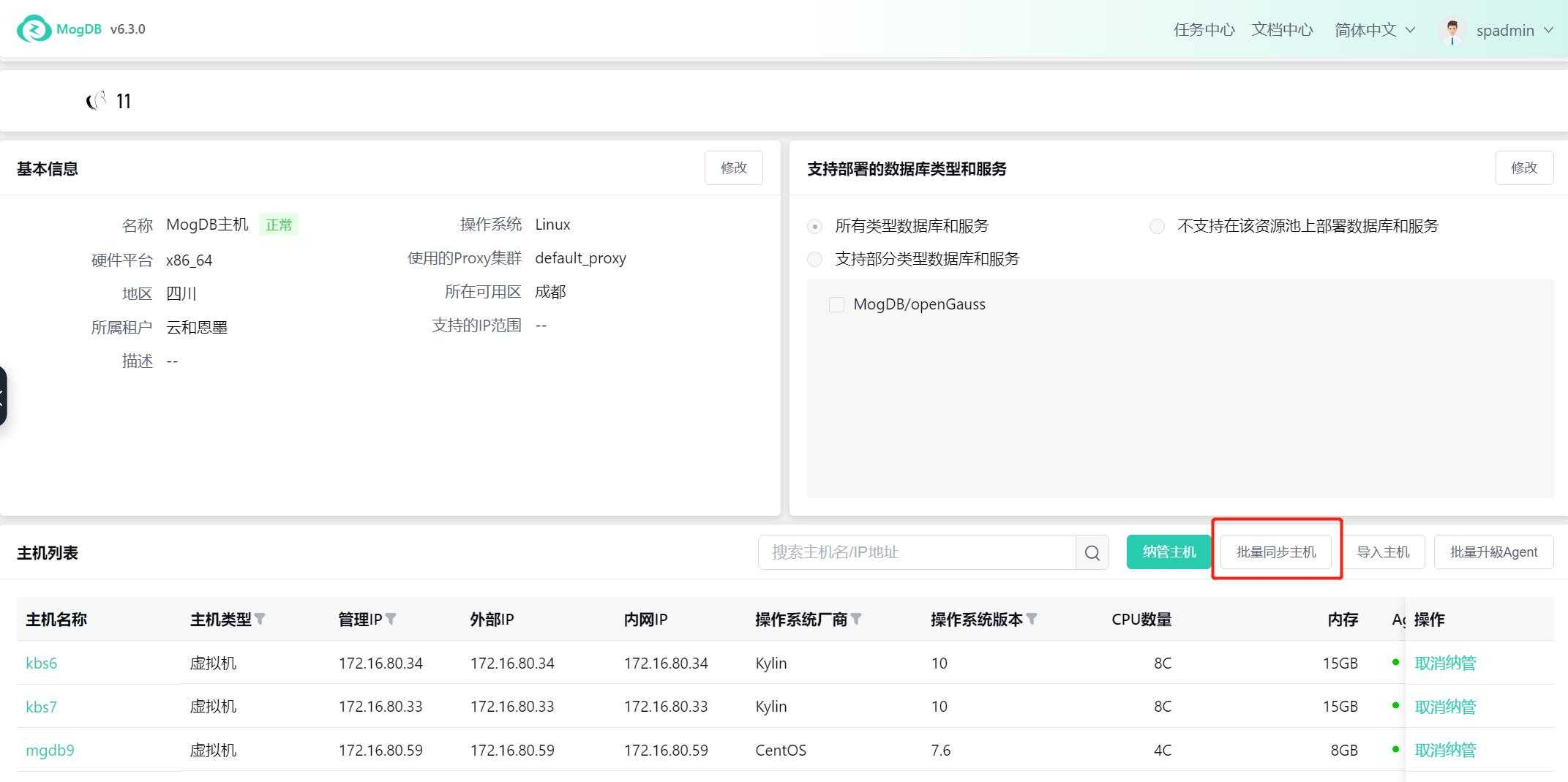Check the MogDB/openGauss checkbox
Screen dimensions: 1568x782
(x=836, y=304)
